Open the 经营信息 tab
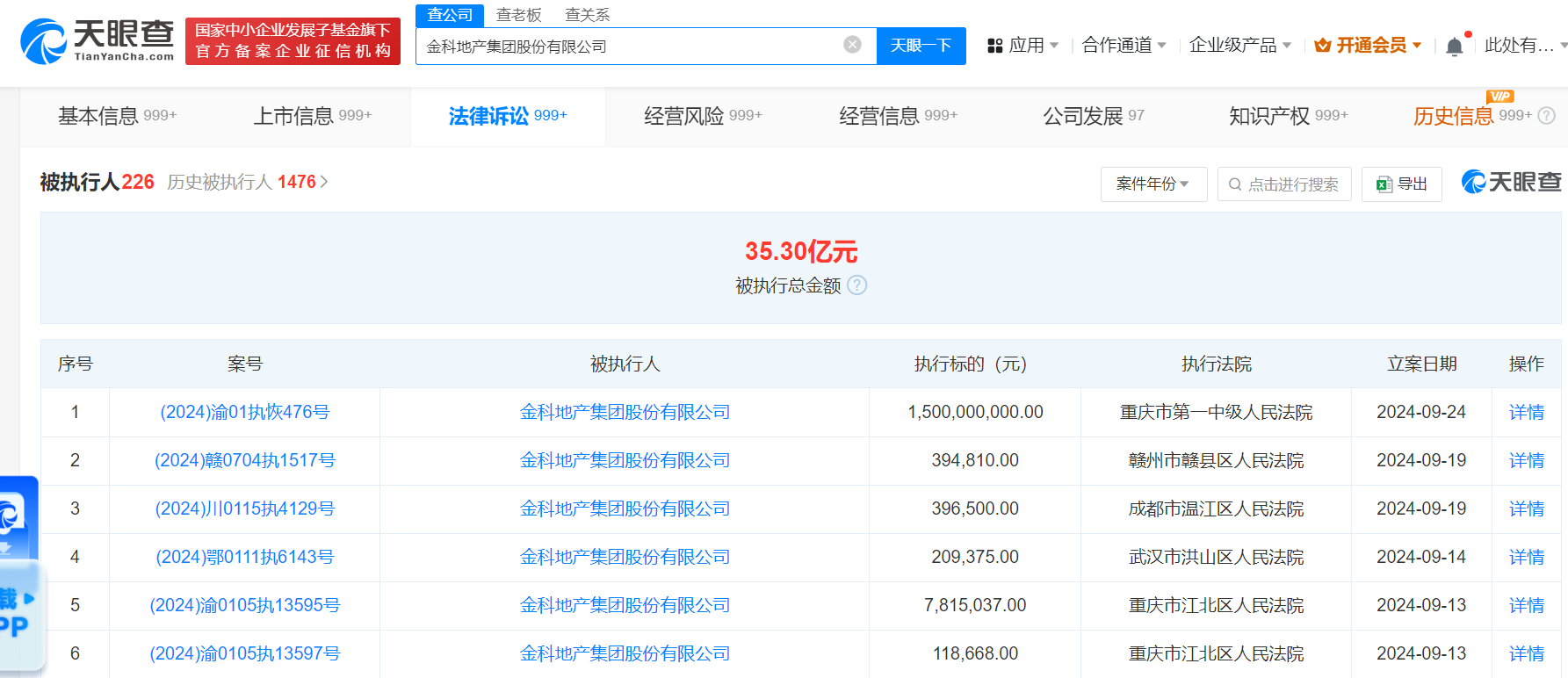The image size is (1568, 678). pos(898,116)
